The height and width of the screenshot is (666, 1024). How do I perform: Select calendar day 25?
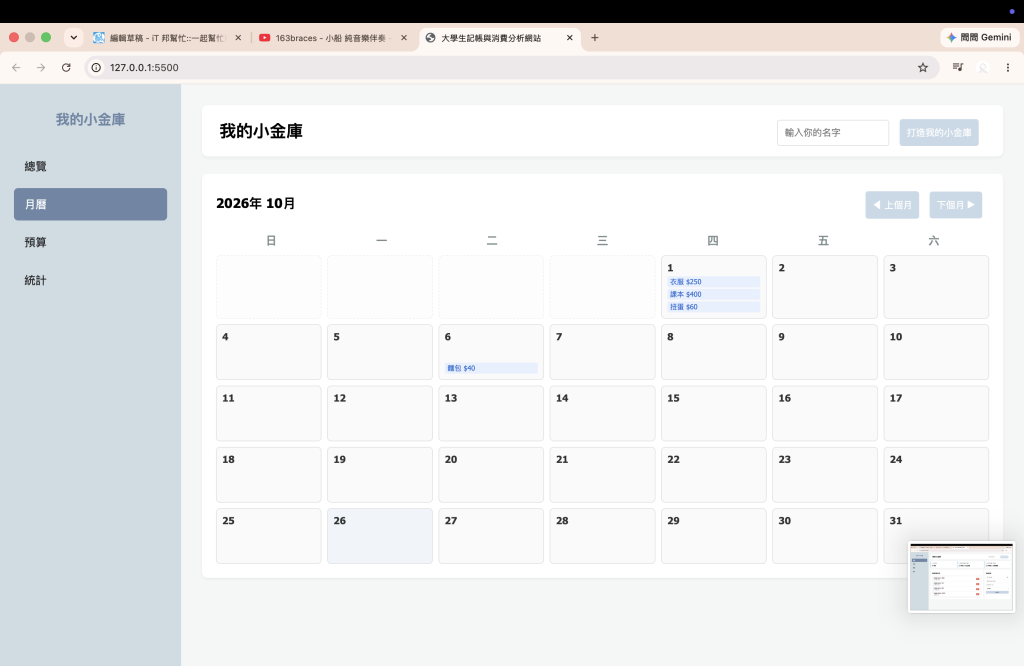(x=268, y=536)
